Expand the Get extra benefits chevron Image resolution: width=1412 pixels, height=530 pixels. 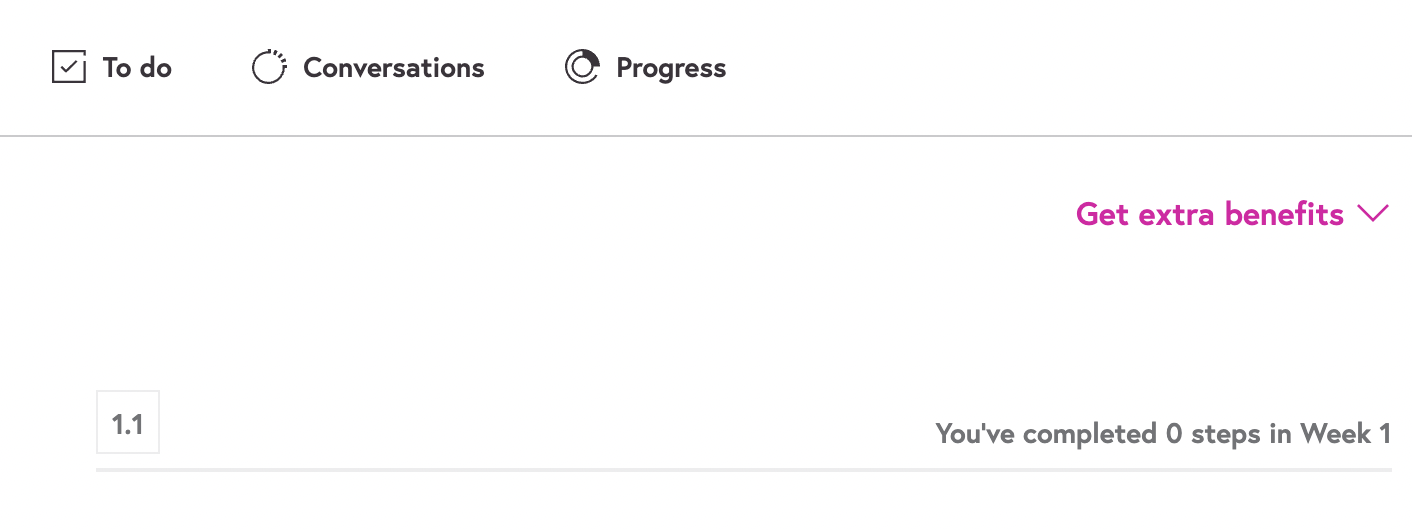point(1373,213)
